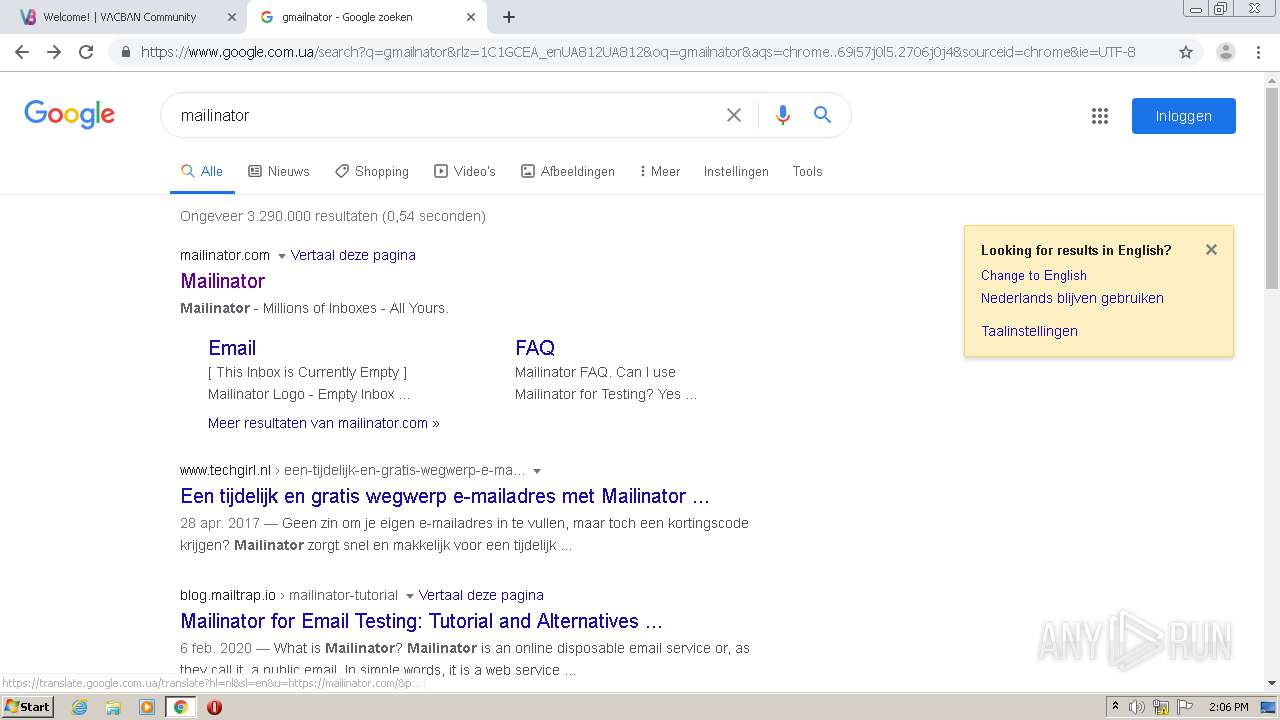Open the network tray icon

click(1160, 707)
